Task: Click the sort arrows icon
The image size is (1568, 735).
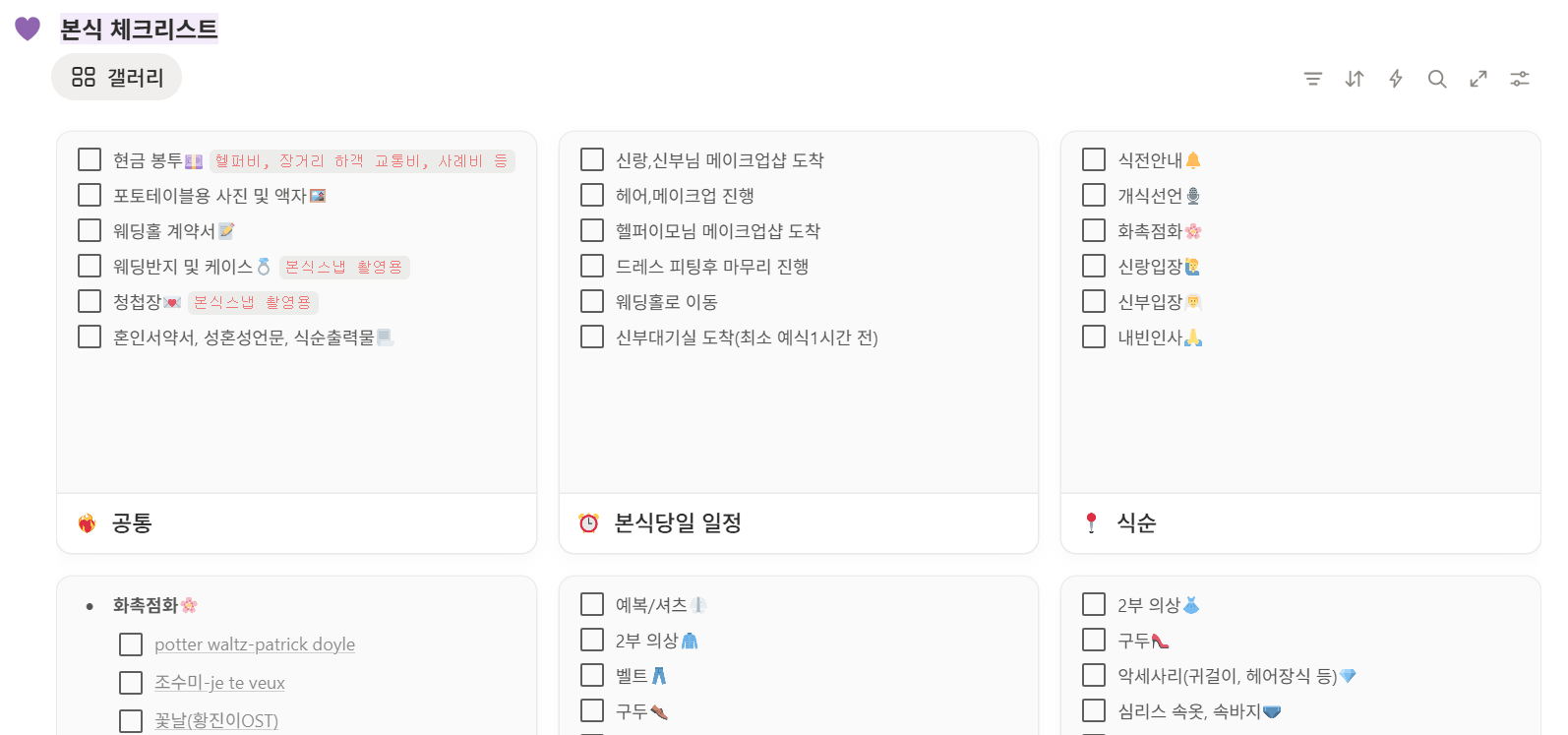Action: (1354, 79)
